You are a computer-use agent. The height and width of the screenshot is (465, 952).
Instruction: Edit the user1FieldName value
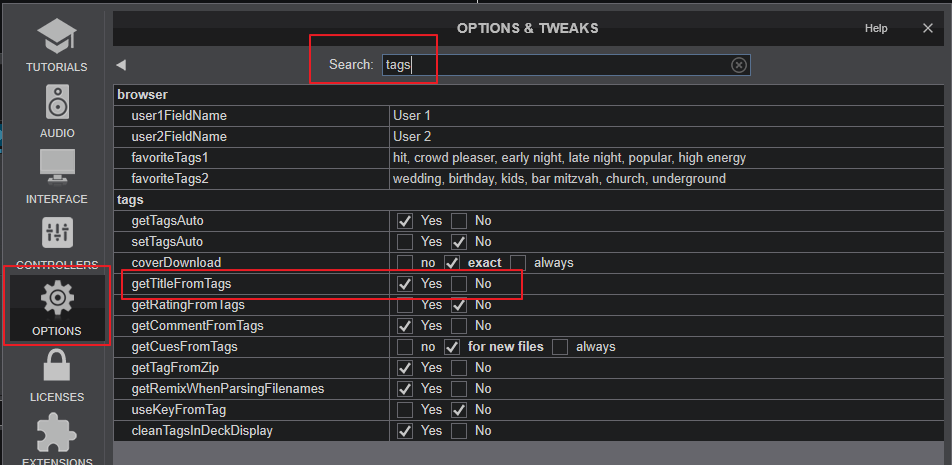(x=666, y=115)
